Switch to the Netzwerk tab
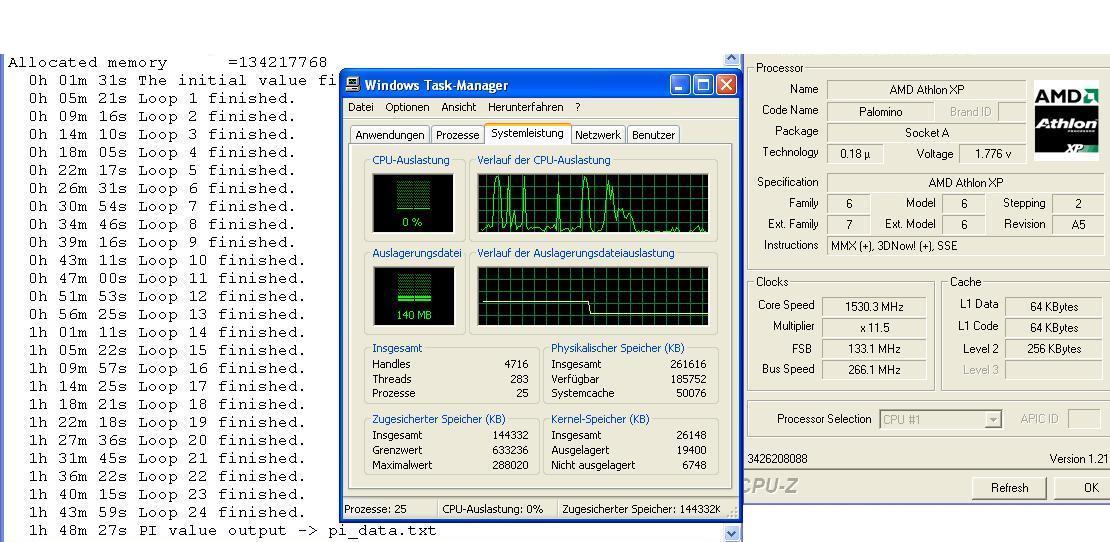Image resolution: width=1110 pixels, height=542 pixels. [598, 135]
